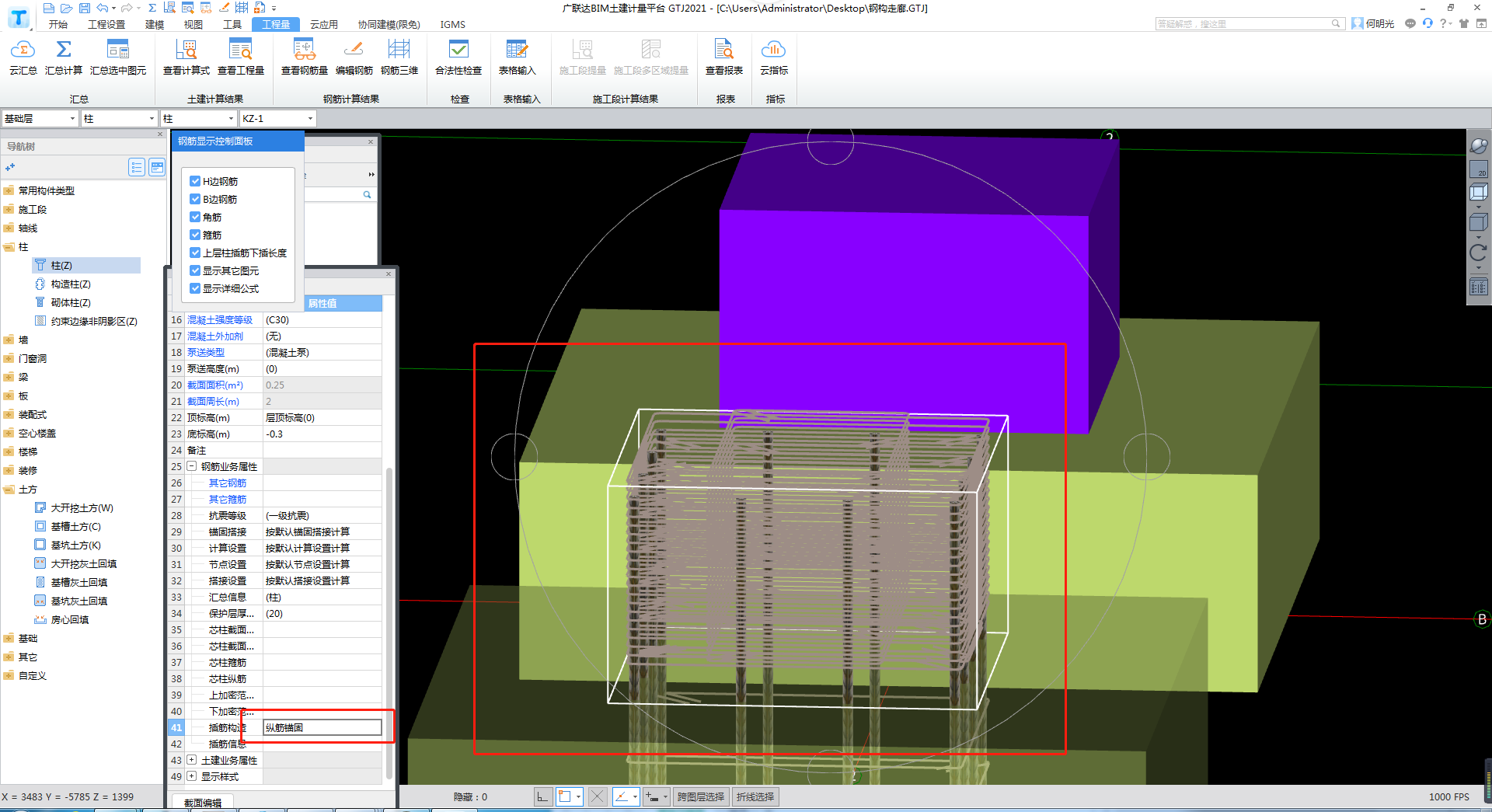The width and height of the screenshot is (1492, 812).
Task: Click 查看钢筋量 rebar quantity icon
Action: [305, 51]
